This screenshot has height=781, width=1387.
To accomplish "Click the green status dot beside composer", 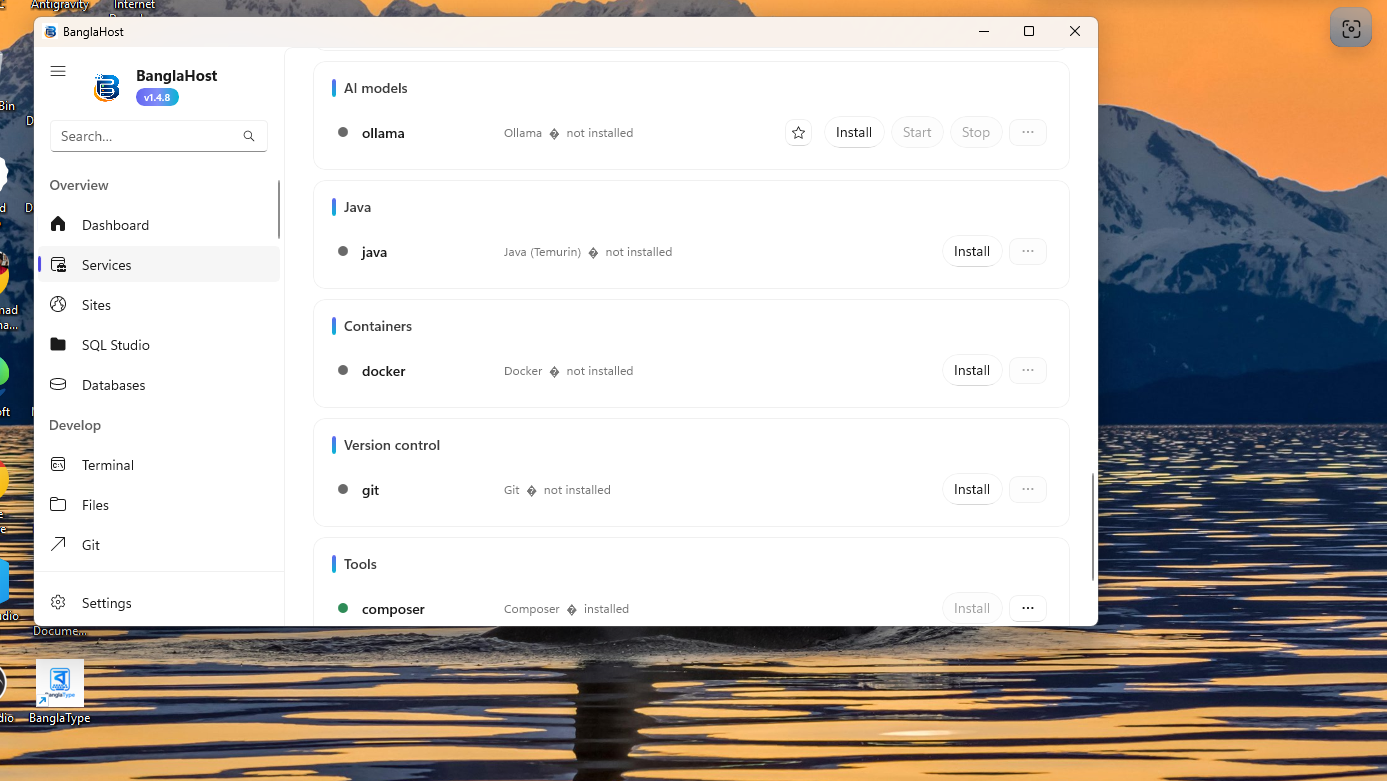I will 343,608.
